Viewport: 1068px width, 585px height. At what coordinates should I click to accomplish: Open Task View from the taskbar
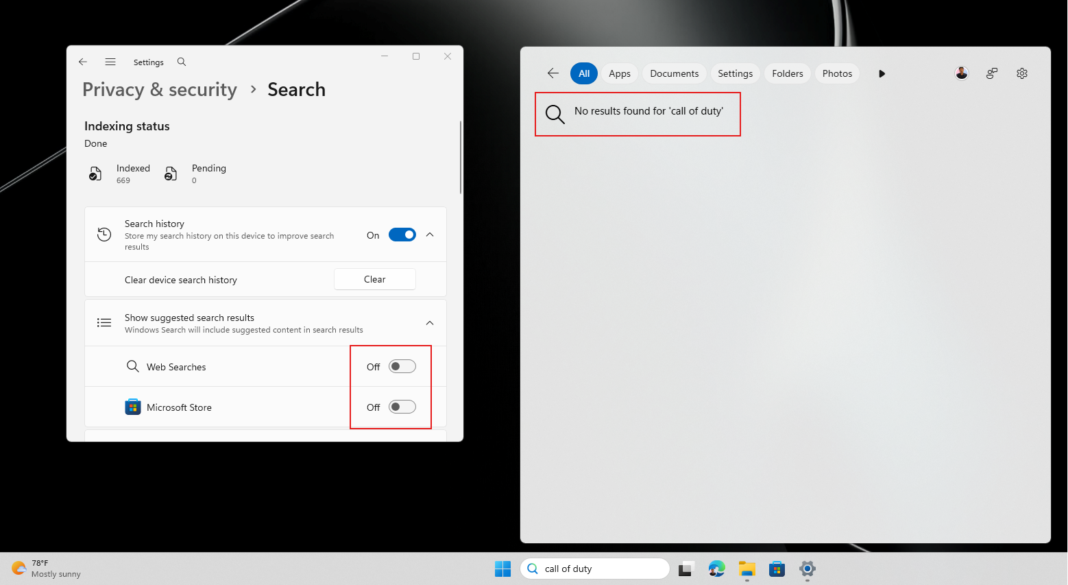tap(686, 569)
